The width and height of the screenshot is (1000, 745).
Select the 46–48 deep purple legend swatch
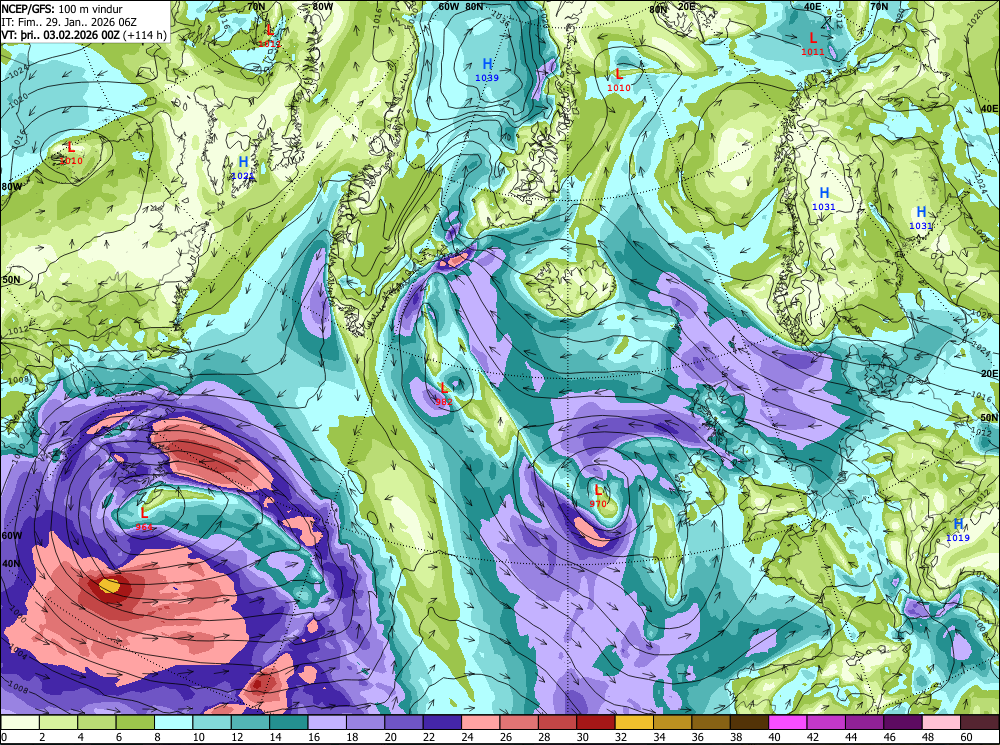(903, 722)
